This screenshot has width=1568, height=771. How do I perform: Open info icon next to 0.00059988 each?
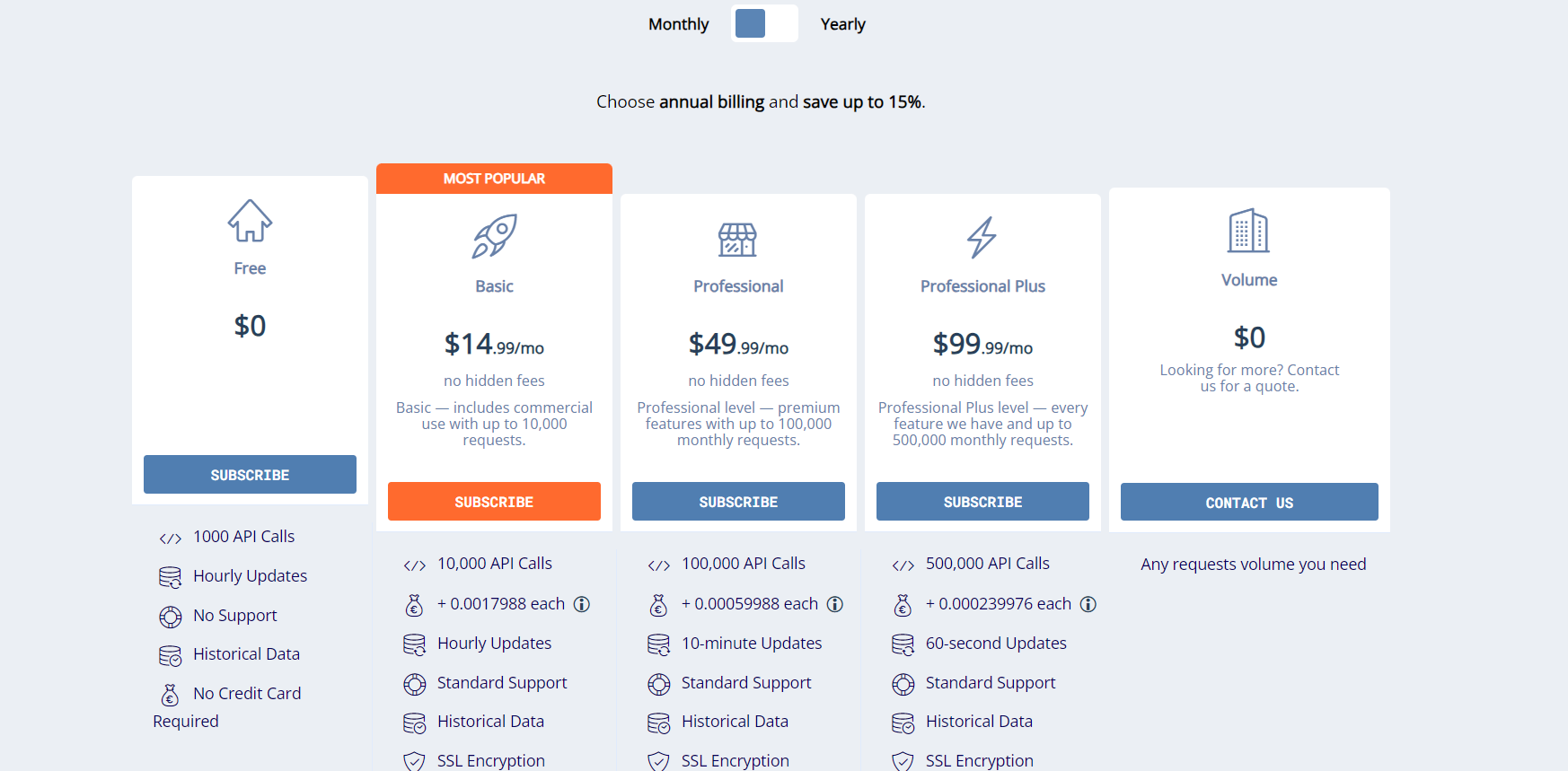(835, 604)
